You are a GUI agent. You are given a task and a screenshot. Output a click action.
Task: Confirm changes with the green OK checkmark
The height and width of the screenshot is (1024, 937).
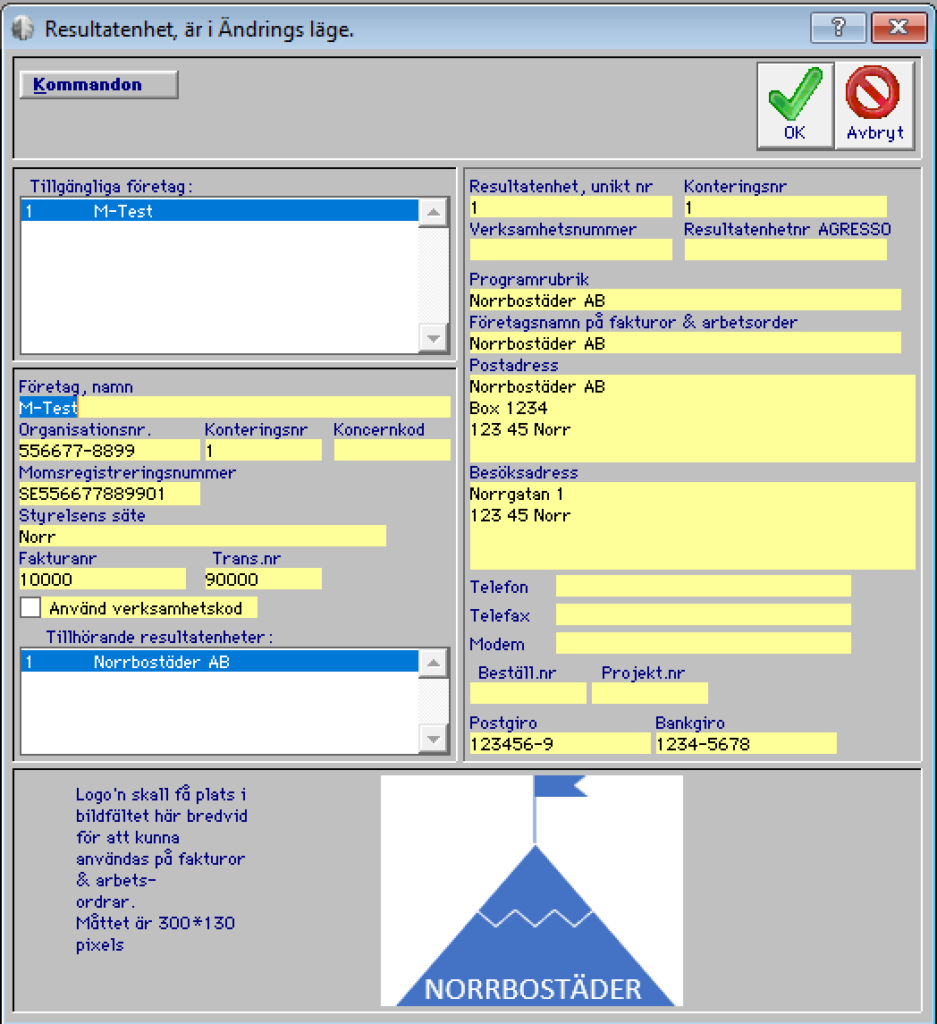[x=795, y=106]
